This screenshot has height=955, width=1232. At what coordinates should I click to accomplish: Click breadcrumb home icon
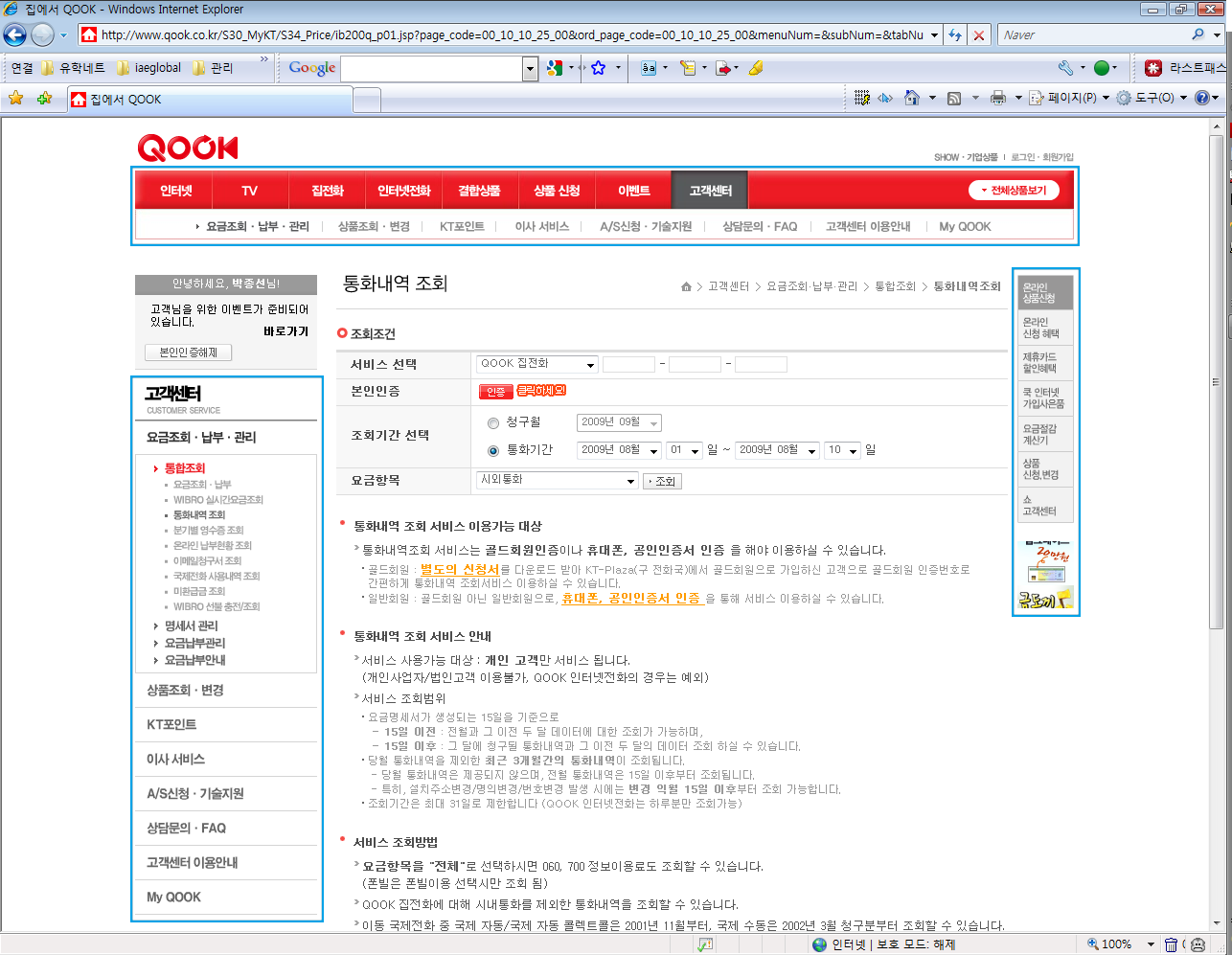[686, 286]
